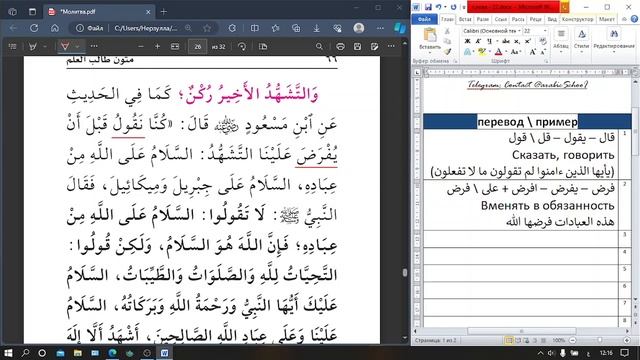Print the PDF document
Image resolution: width=640 pixels, height=360 pixels.
coord(340,47)
